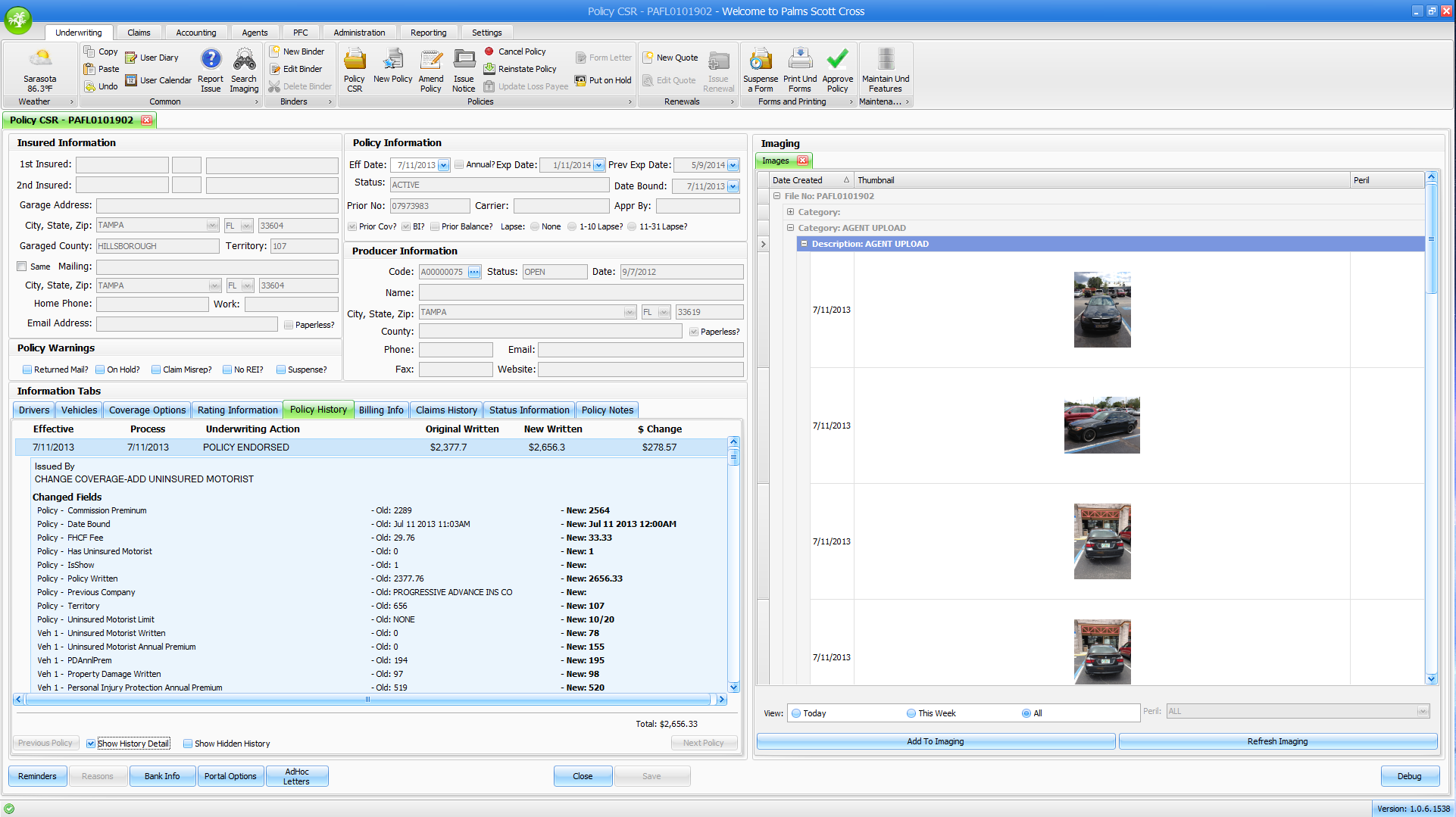Viewport: 1456px width, 817px height.
Task: Uncheck the Show History Detail checkbox
Action: pos(91,744)
